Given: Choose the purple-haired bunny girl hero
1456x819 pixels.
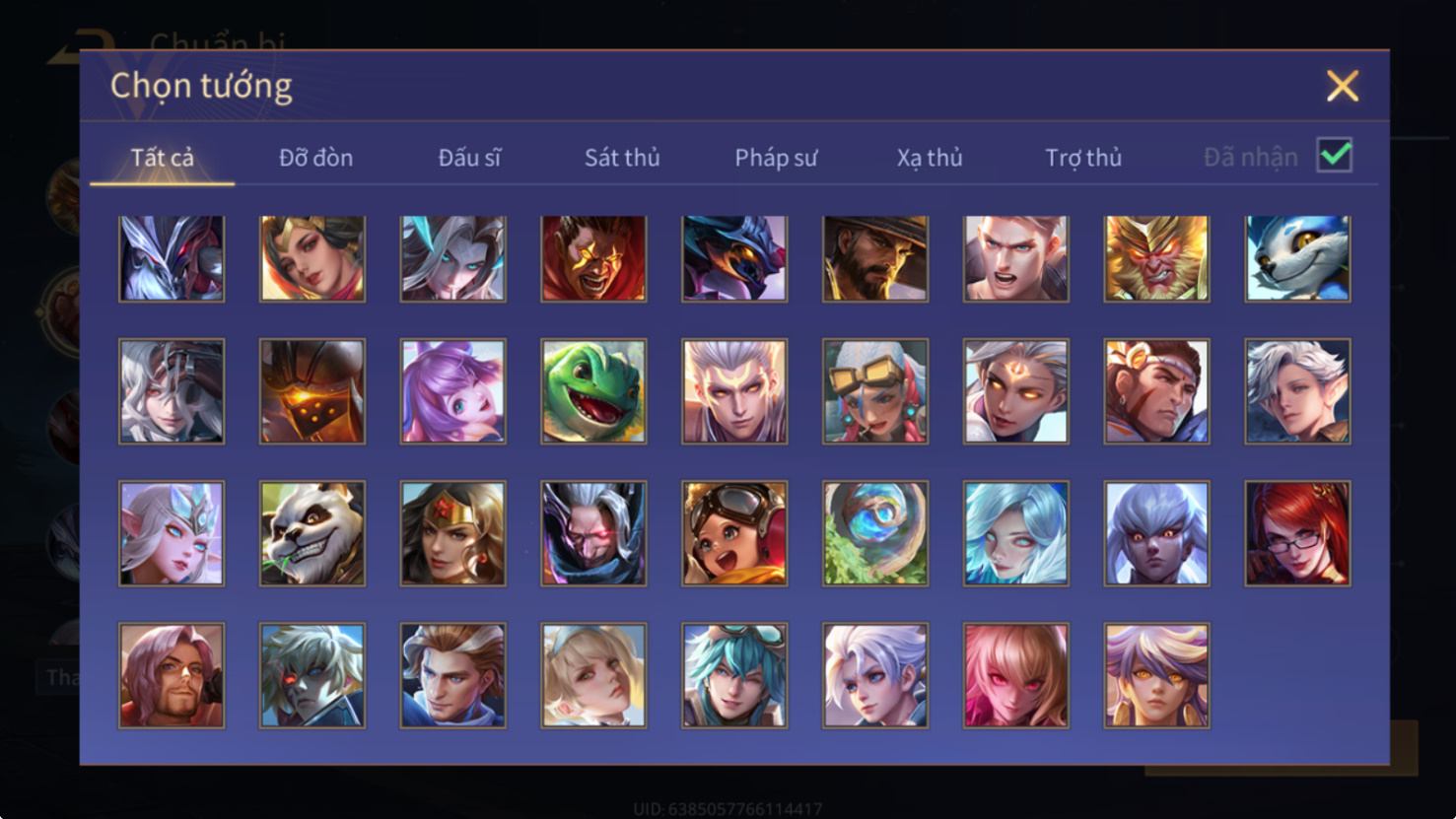Looking at the screenshot, I should 453,391.
